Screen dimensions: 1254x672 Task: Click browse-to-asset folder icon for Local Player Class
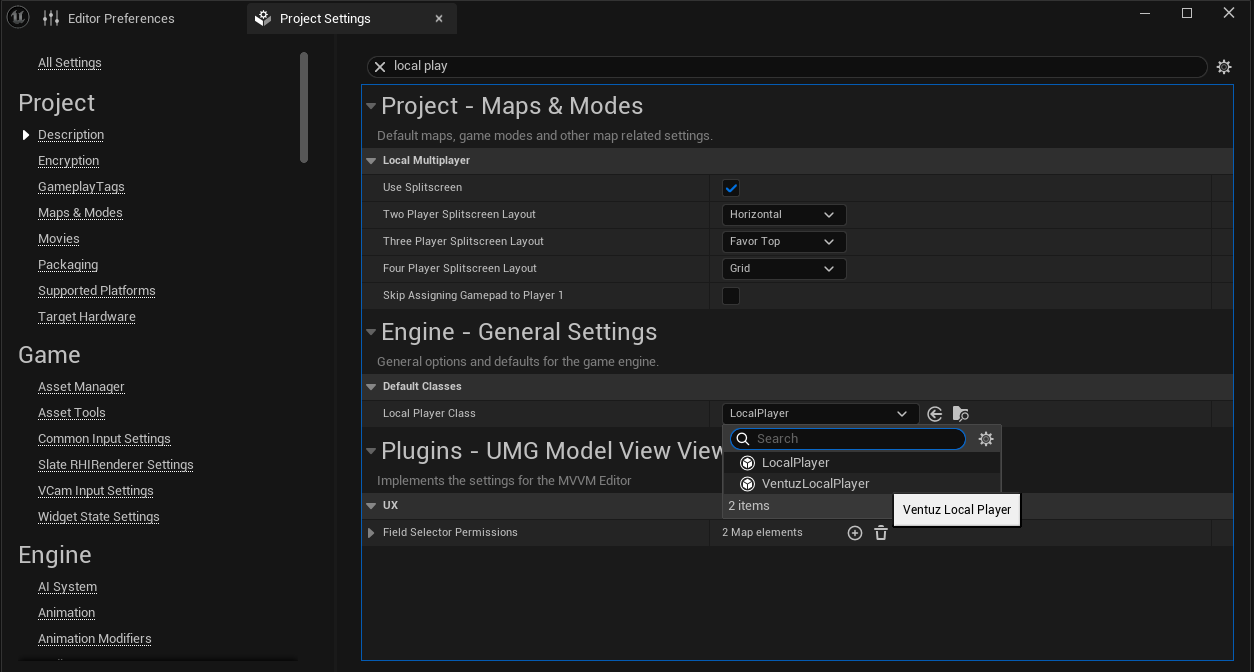point(960,414)
